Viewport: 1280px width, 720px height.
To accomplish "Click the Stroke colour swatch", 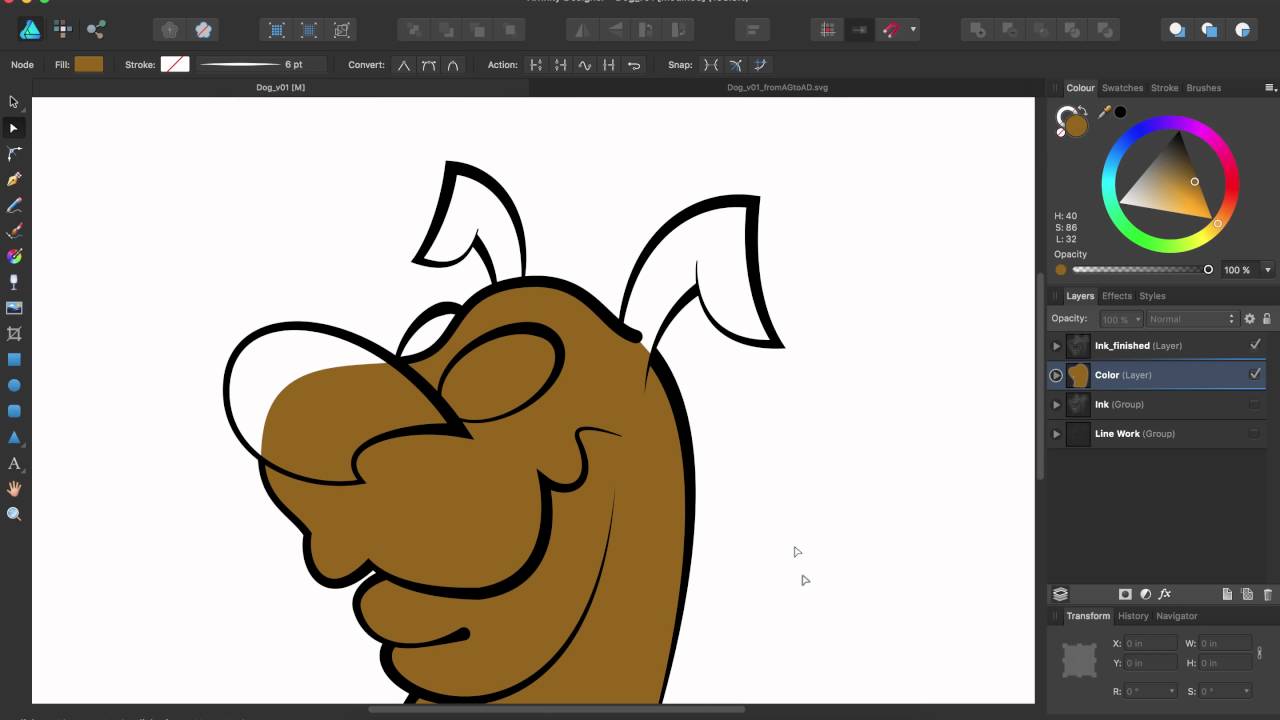I will click(x=175, y=65).
